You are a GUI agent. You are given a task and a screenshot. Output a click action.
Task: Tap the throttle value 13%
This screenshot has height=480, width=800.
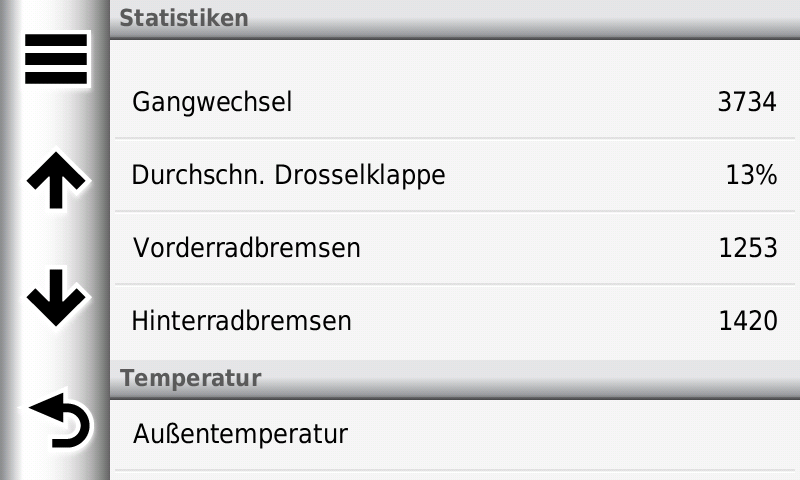pyautogui.click(x=751, y=175)
